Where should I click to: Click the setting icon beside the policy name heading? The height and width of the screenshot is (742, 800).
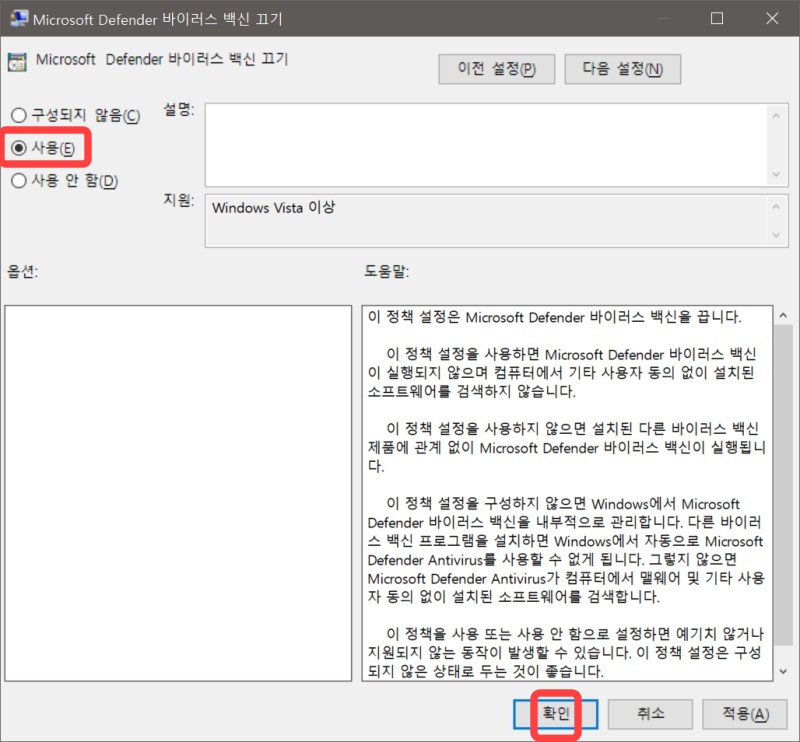[16, 60]
